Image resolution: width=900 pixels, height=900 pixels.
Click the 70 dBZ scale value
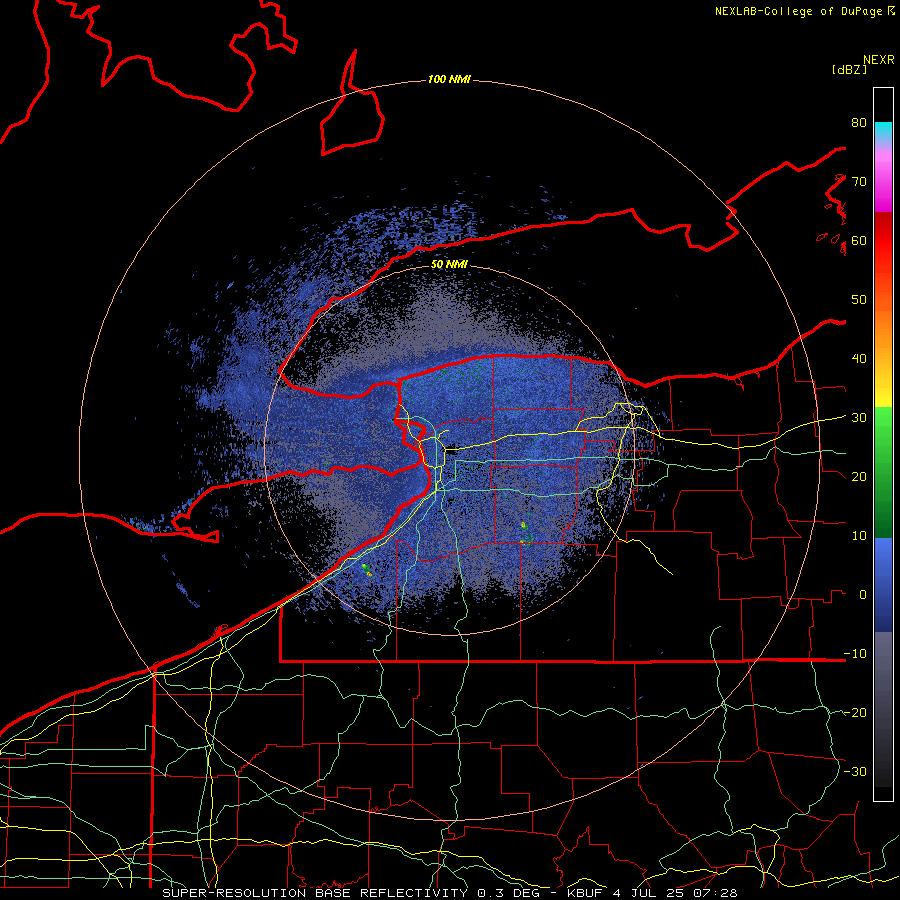point(859,181)
